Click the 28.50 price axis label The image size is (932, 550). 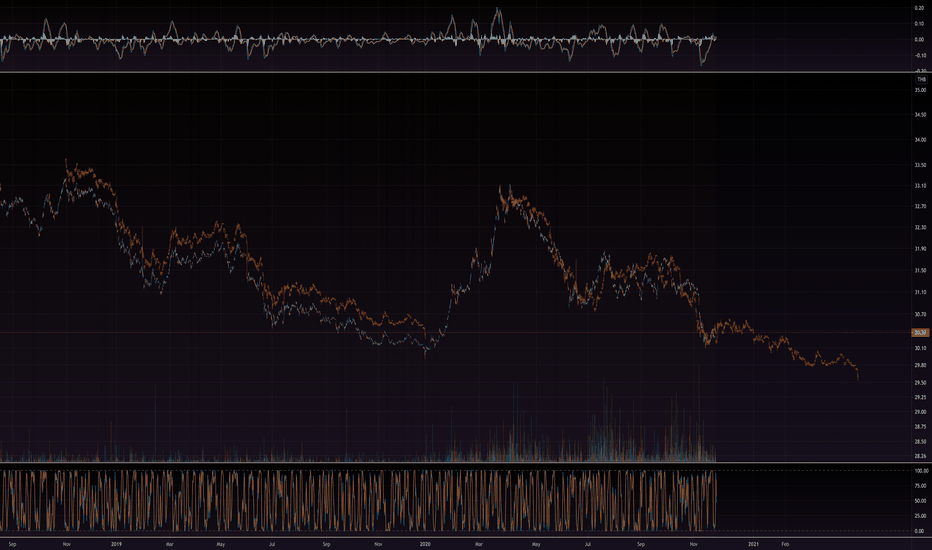[x=920, y=442]
